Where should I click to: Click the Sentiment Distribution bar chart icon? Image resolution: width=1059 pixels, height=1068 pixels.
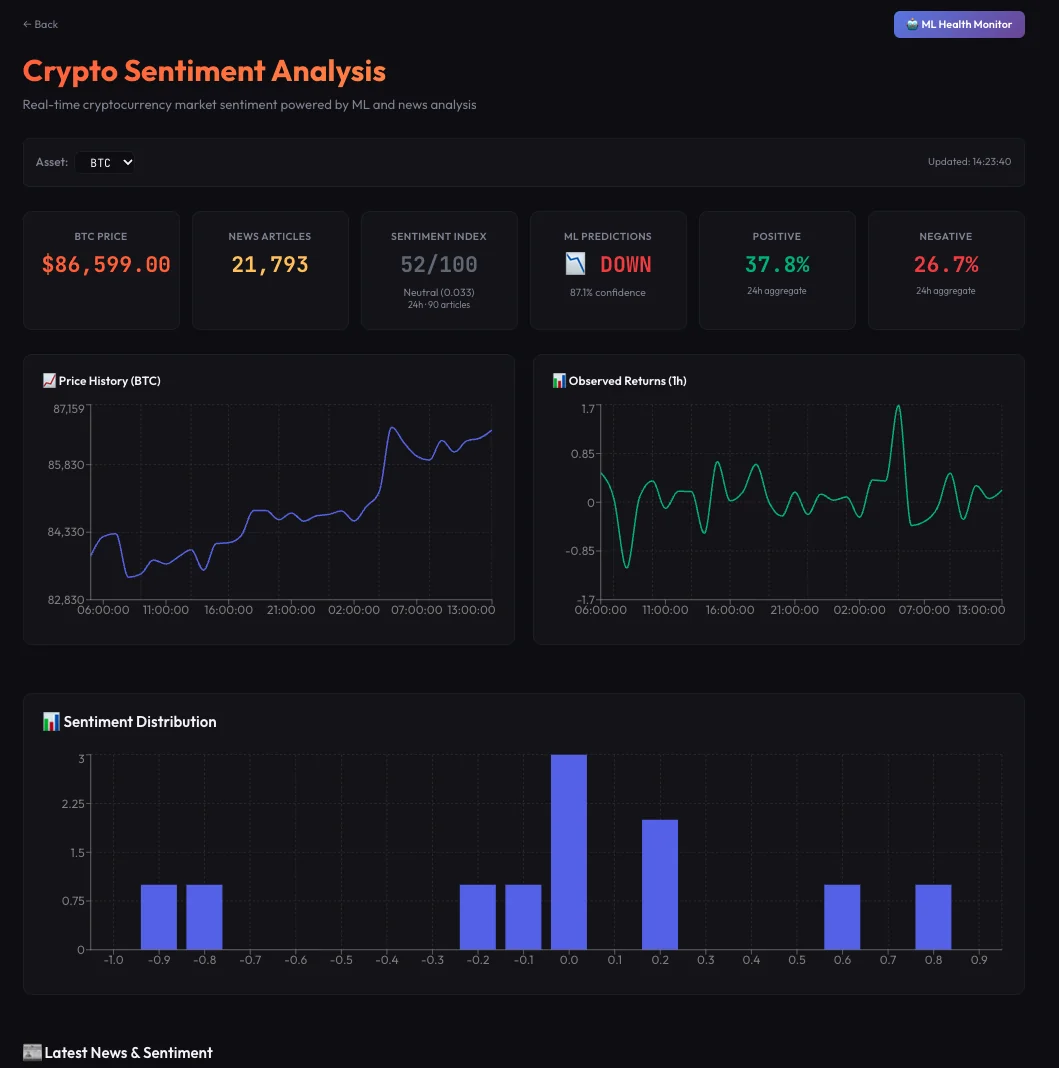[51, 722]
